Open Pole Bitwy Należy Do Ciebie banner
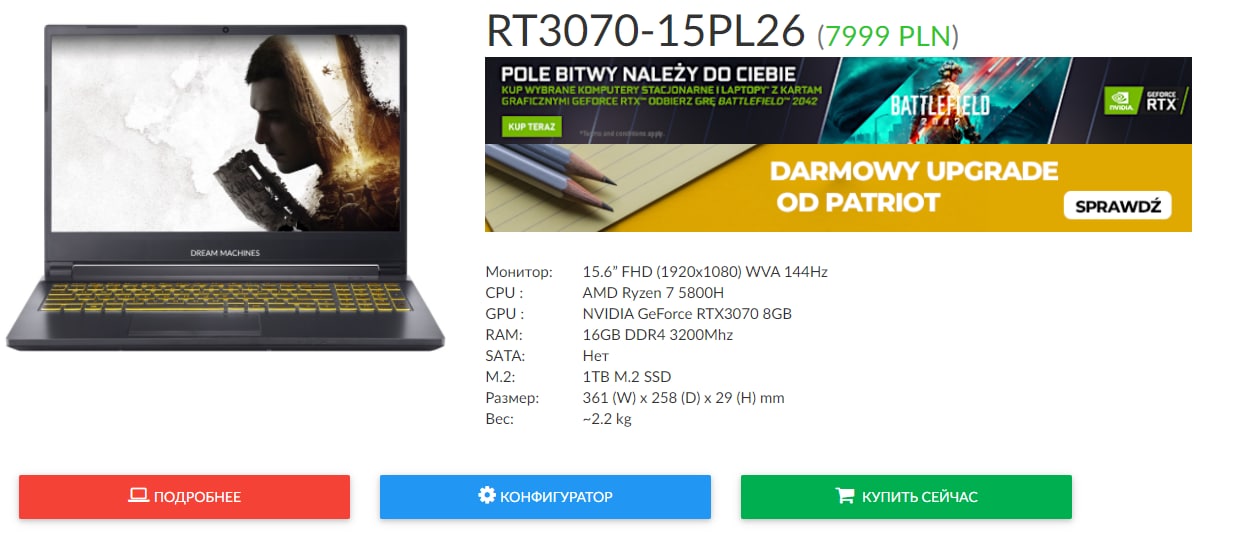Viewport: 1255px width, 538px height. (838, 100)
